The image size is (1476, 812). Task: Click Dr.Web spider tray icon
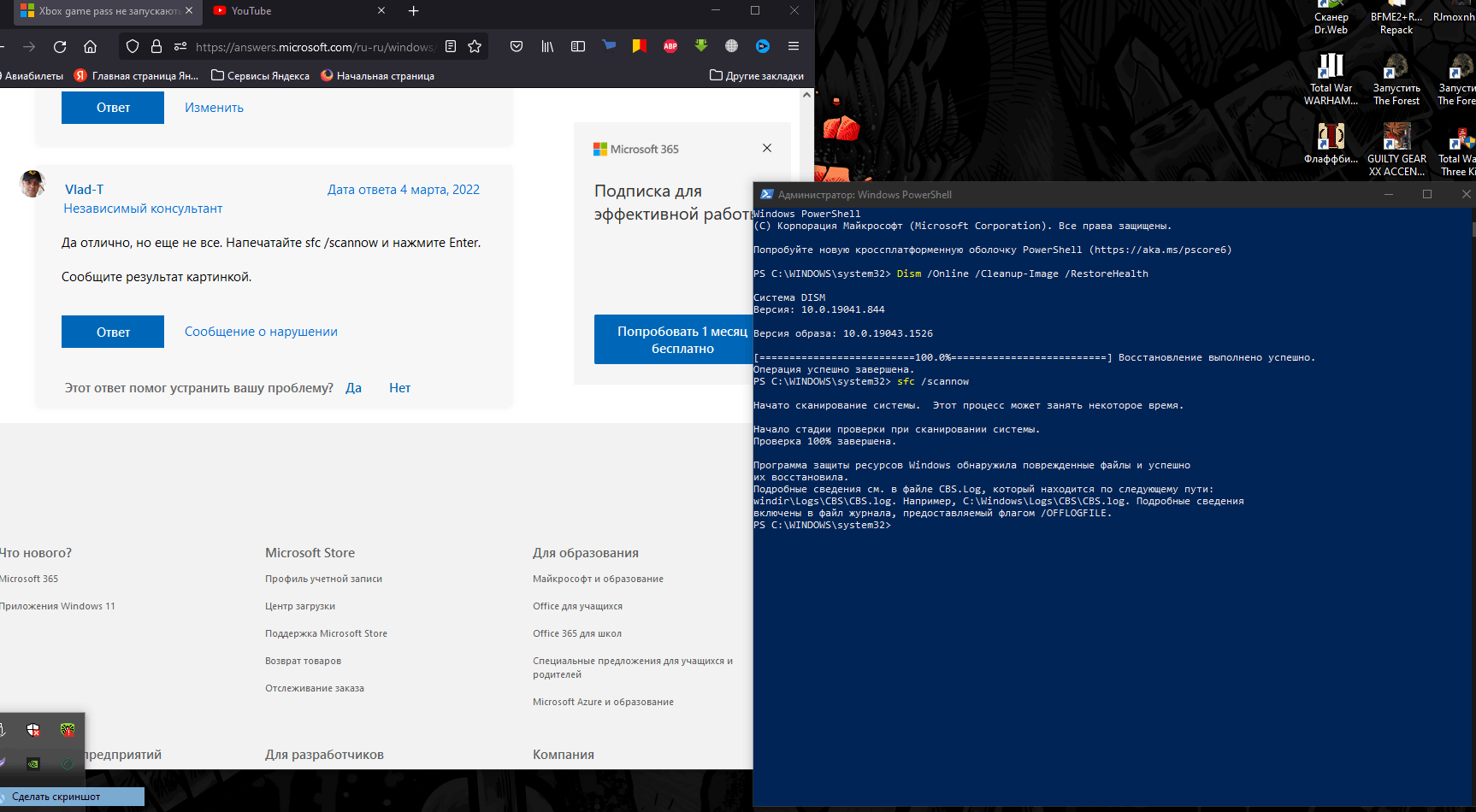coord(68,729)
